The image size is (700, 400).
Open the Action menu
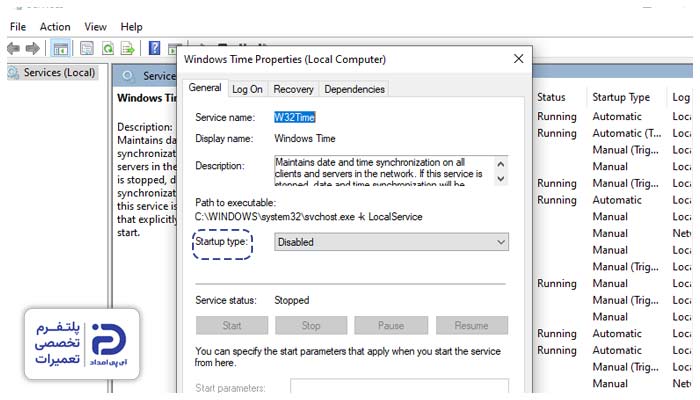point(55,27)
